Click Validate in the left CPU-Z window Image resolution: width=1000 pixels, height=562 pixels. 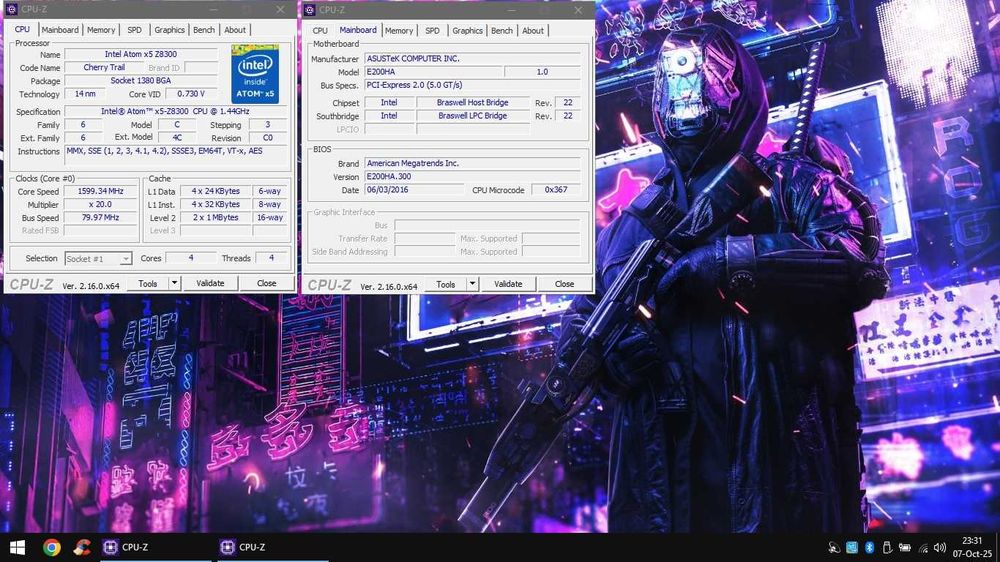point(210,283)
